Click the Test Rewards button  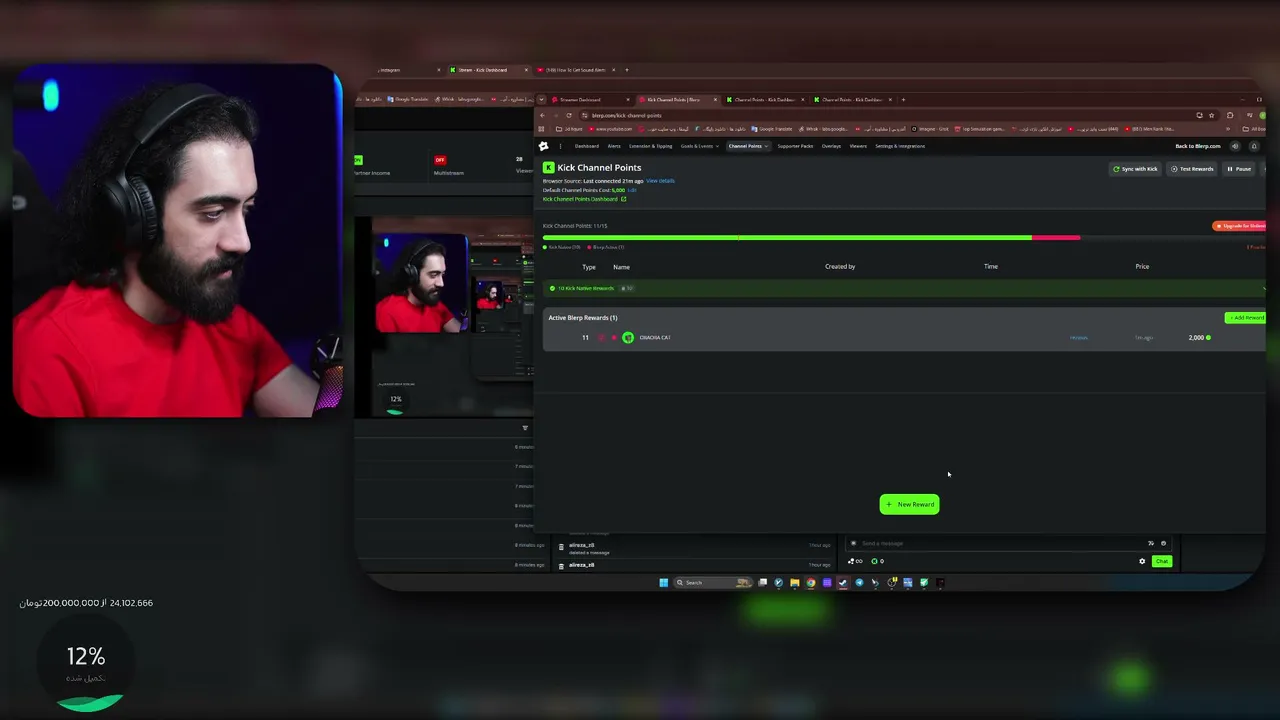click(1193, 169)
